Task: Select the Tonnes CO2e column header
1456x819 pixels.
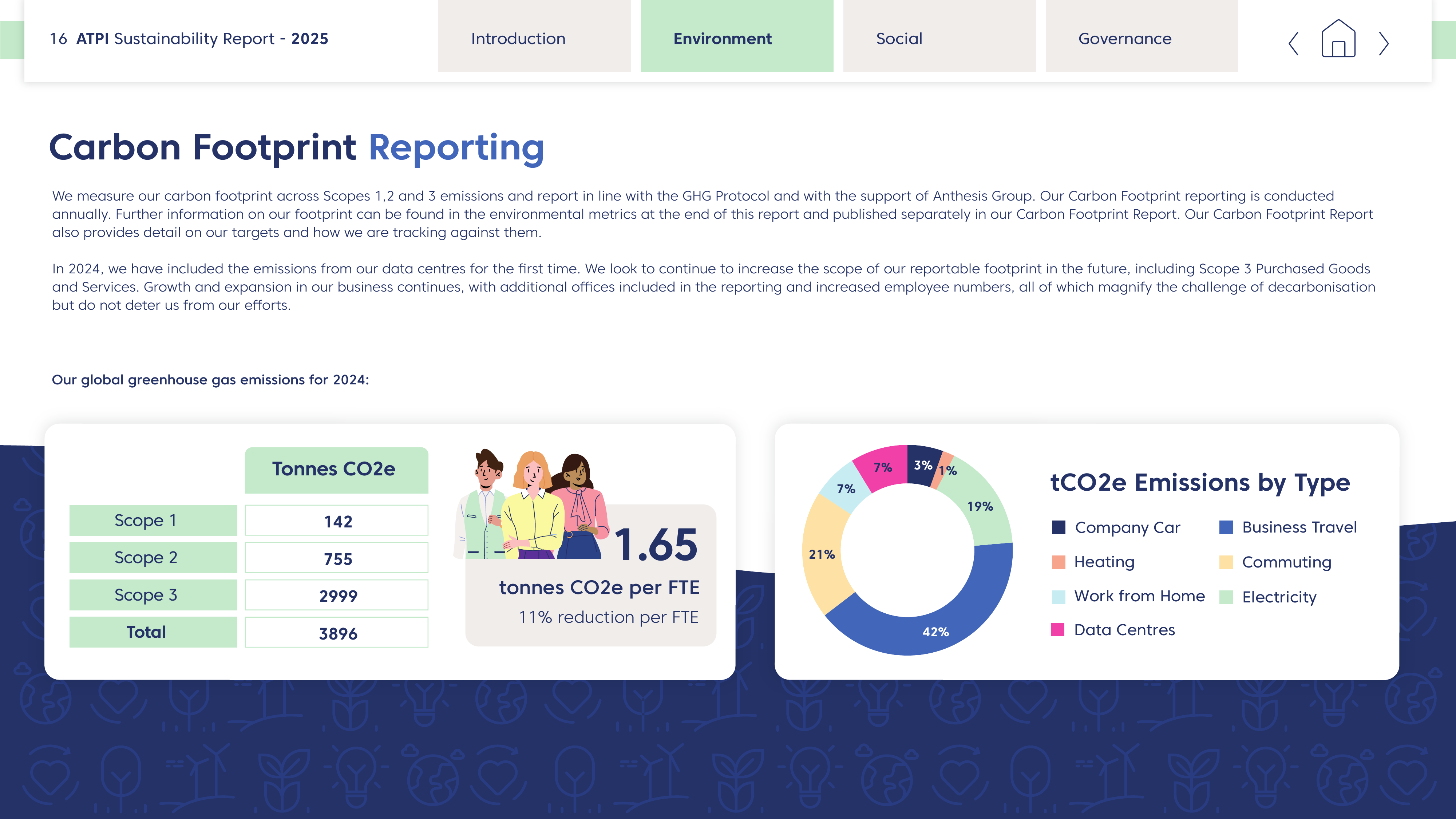Action: click(x=336, y=470)
